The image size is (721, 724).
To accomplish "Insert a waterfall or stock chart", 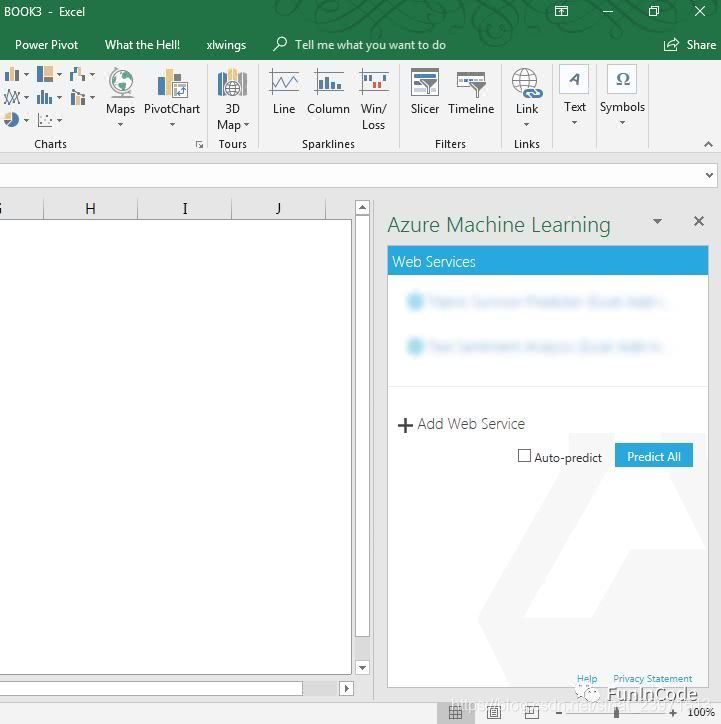I will [82, 74].
